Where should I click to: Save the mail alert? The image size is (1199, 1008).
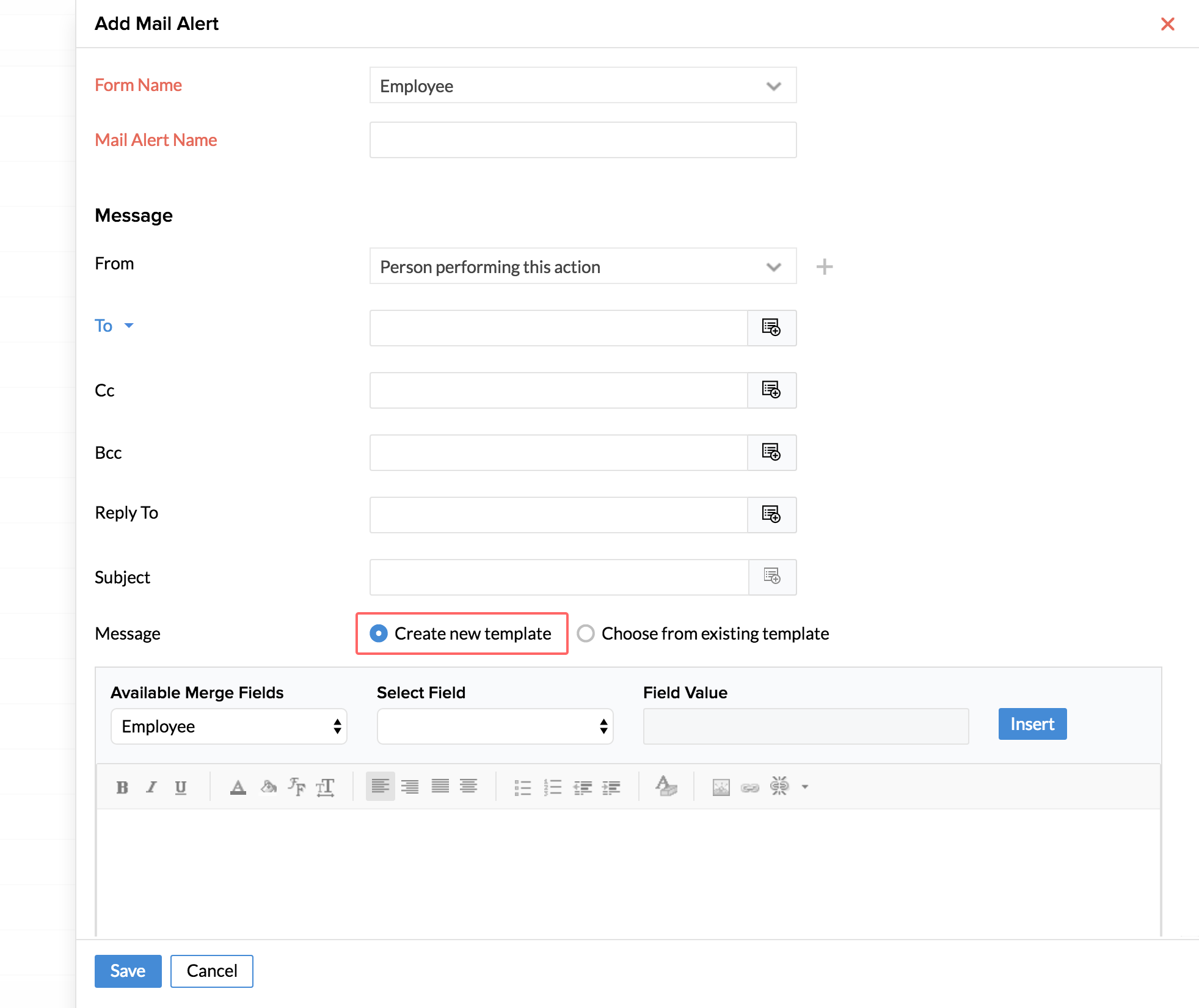pos(128,971)
